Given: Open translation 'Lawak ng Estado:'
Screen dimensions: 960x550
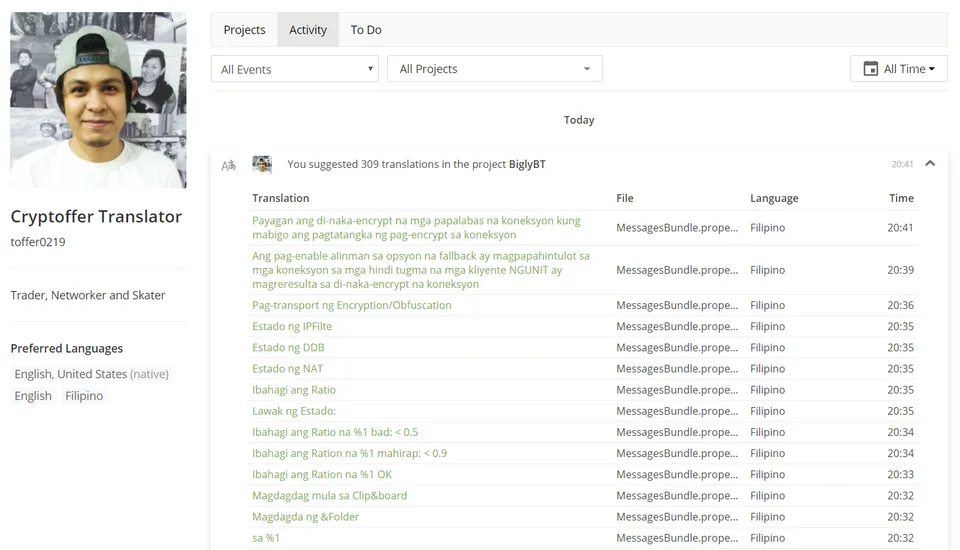Looking at the screenshot, I should coord(294,411).
